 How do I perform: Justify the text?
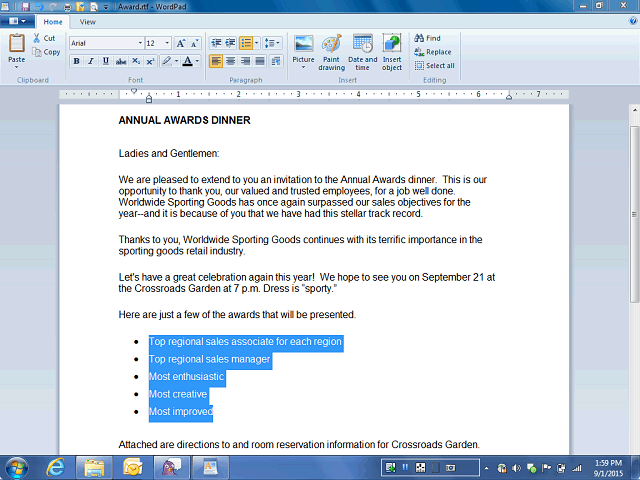click(x=260, y=61)
